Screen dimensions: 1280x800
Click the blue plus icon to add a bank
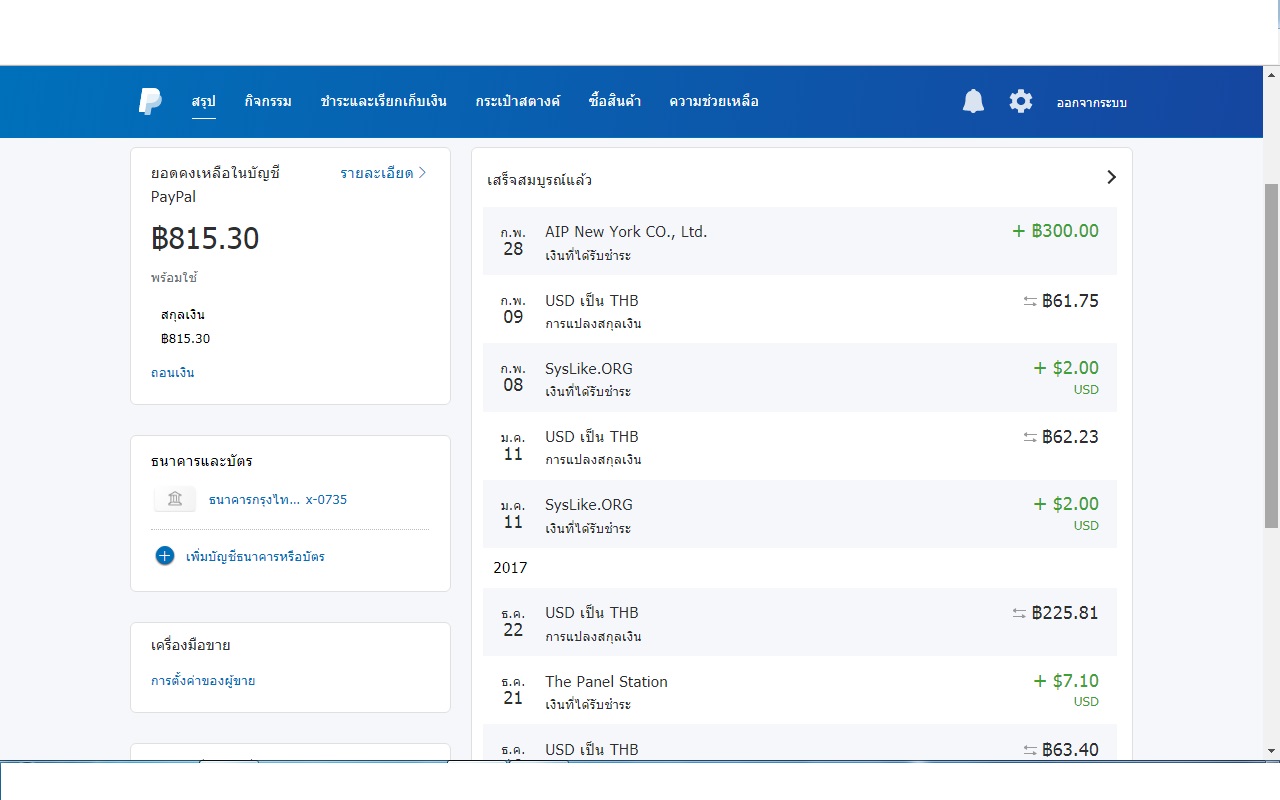(x=165, y=556)
